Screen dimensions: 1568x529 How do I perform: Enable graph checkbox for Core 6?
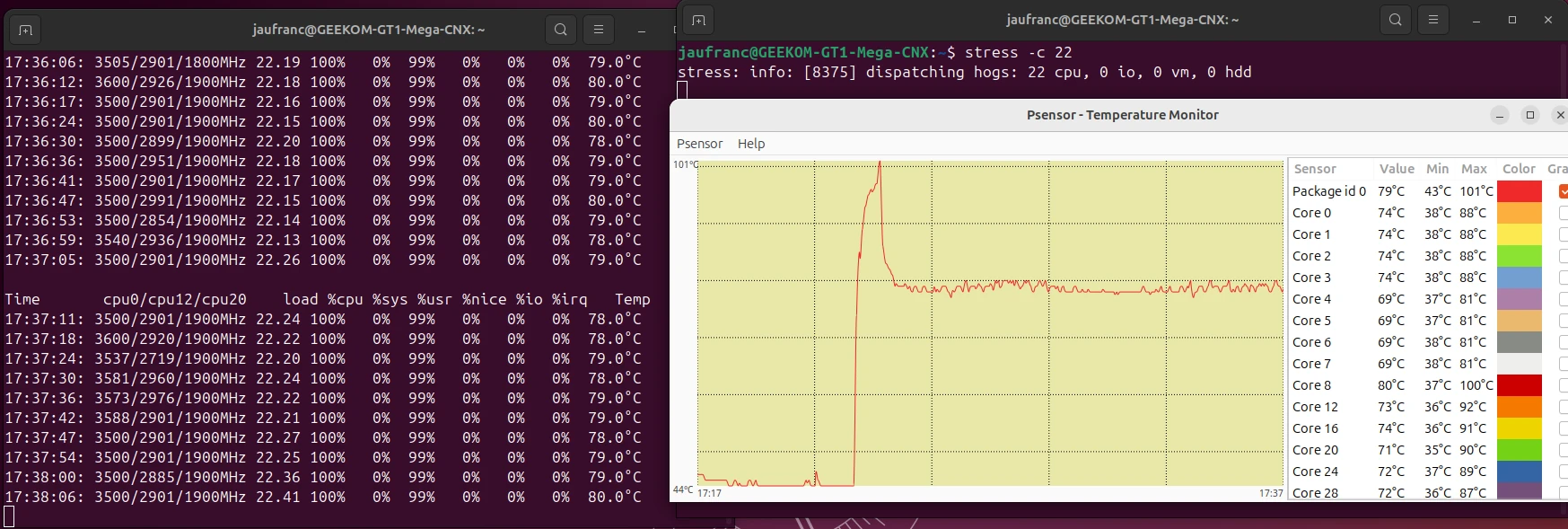click(x=1564, y=342)
